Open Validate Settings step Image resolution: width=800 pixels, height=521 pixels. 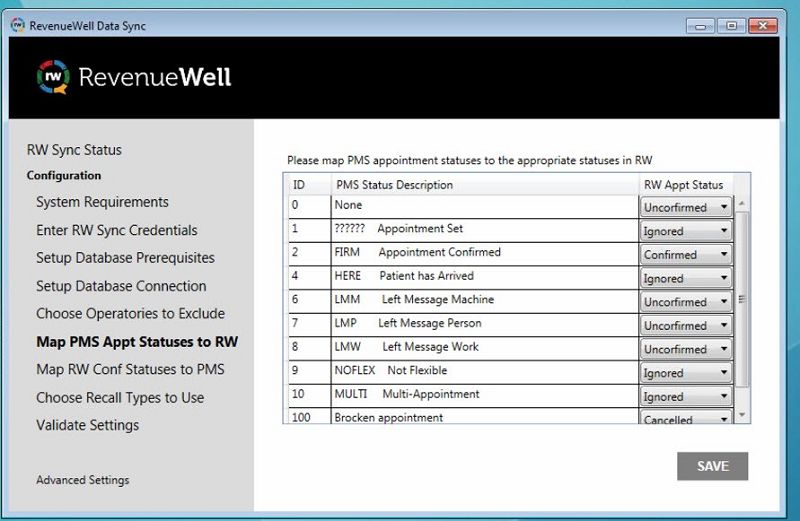pos(88,426)
